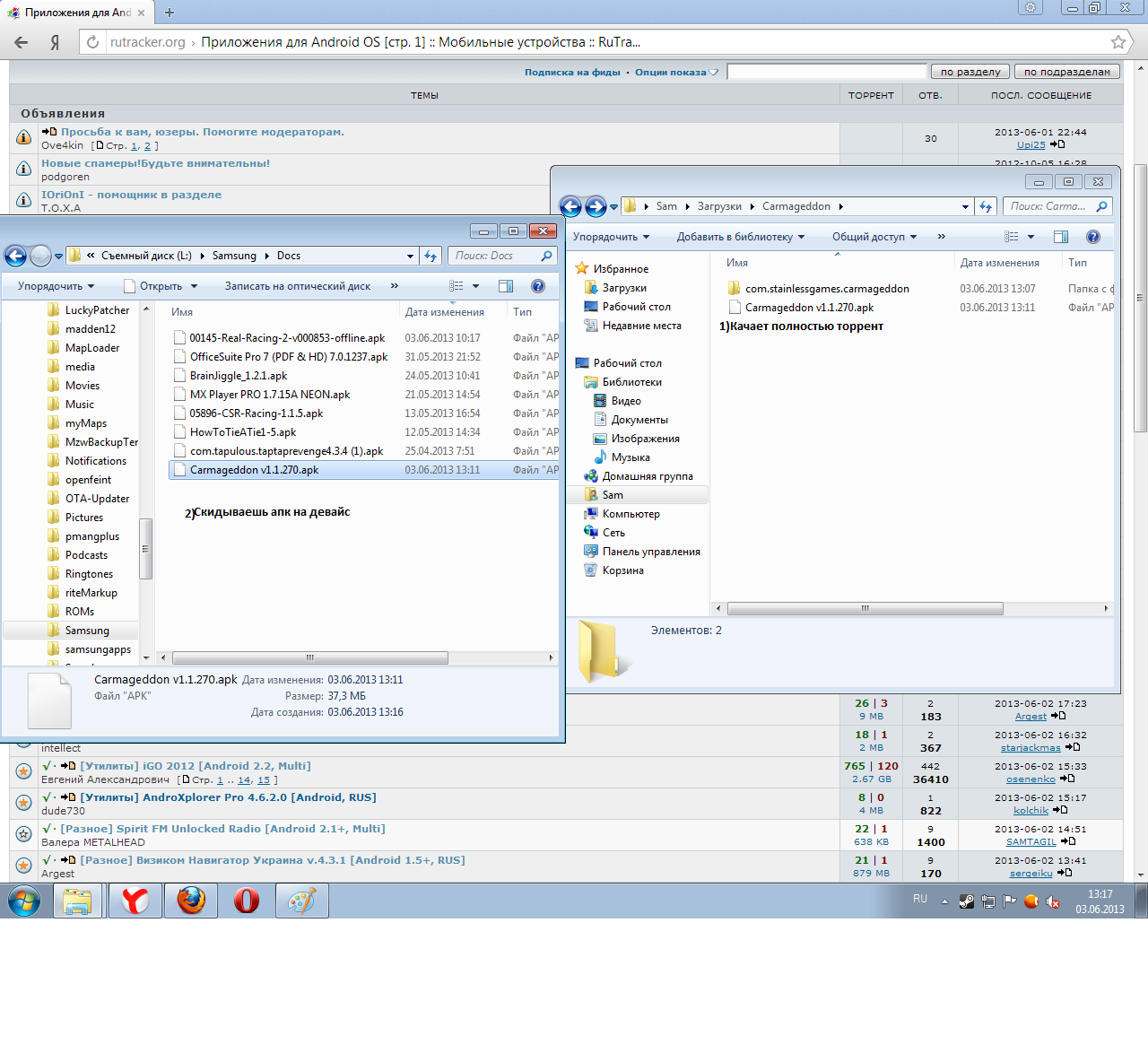The width and height of the screenshot is (1148, 1062).
Task: Launch Opera from the taskbar
Action: [x=247, y=901]
